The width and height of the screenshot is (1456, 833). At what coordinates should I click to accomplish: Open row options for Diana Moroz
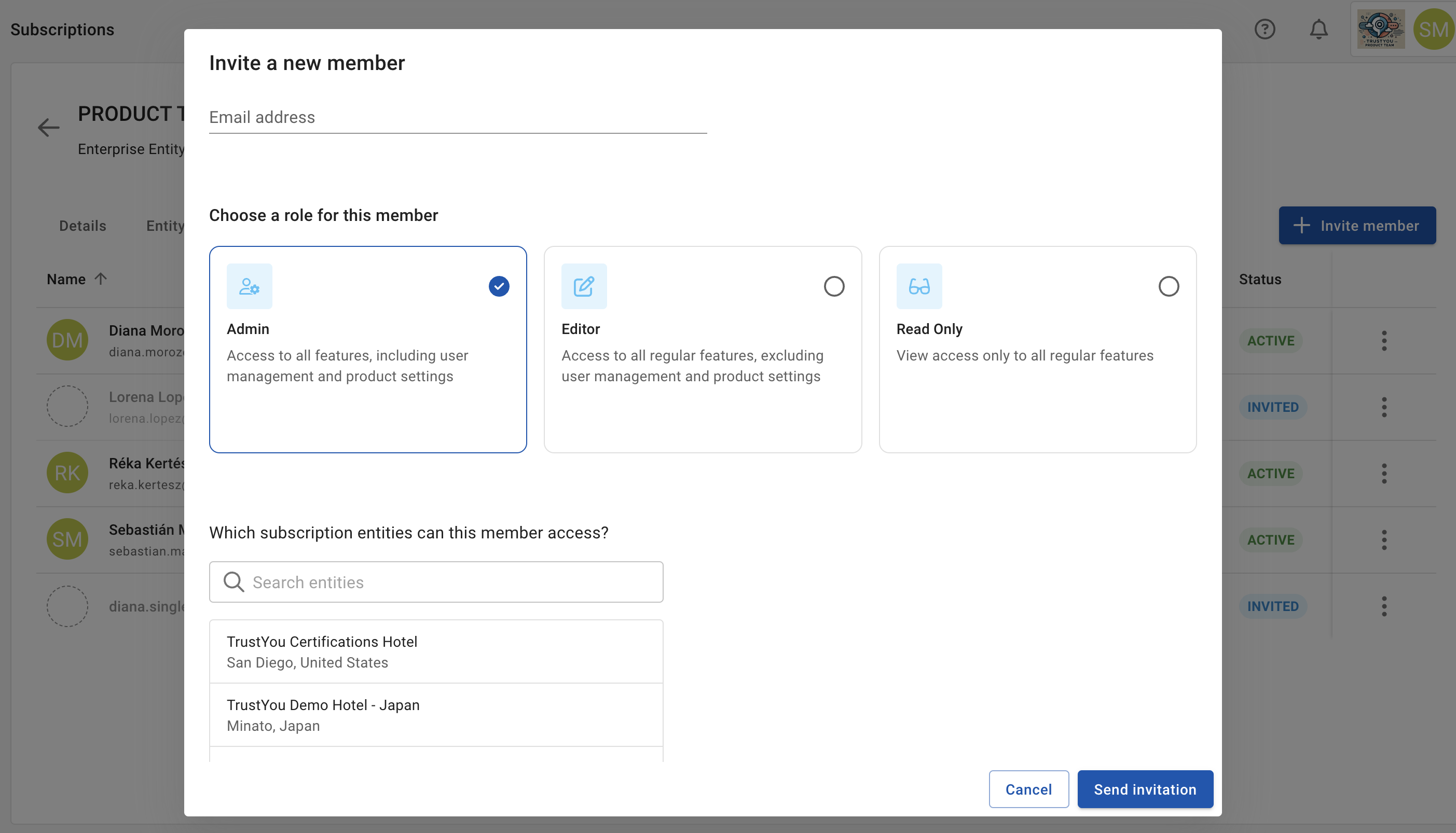tap(1384, 341)
